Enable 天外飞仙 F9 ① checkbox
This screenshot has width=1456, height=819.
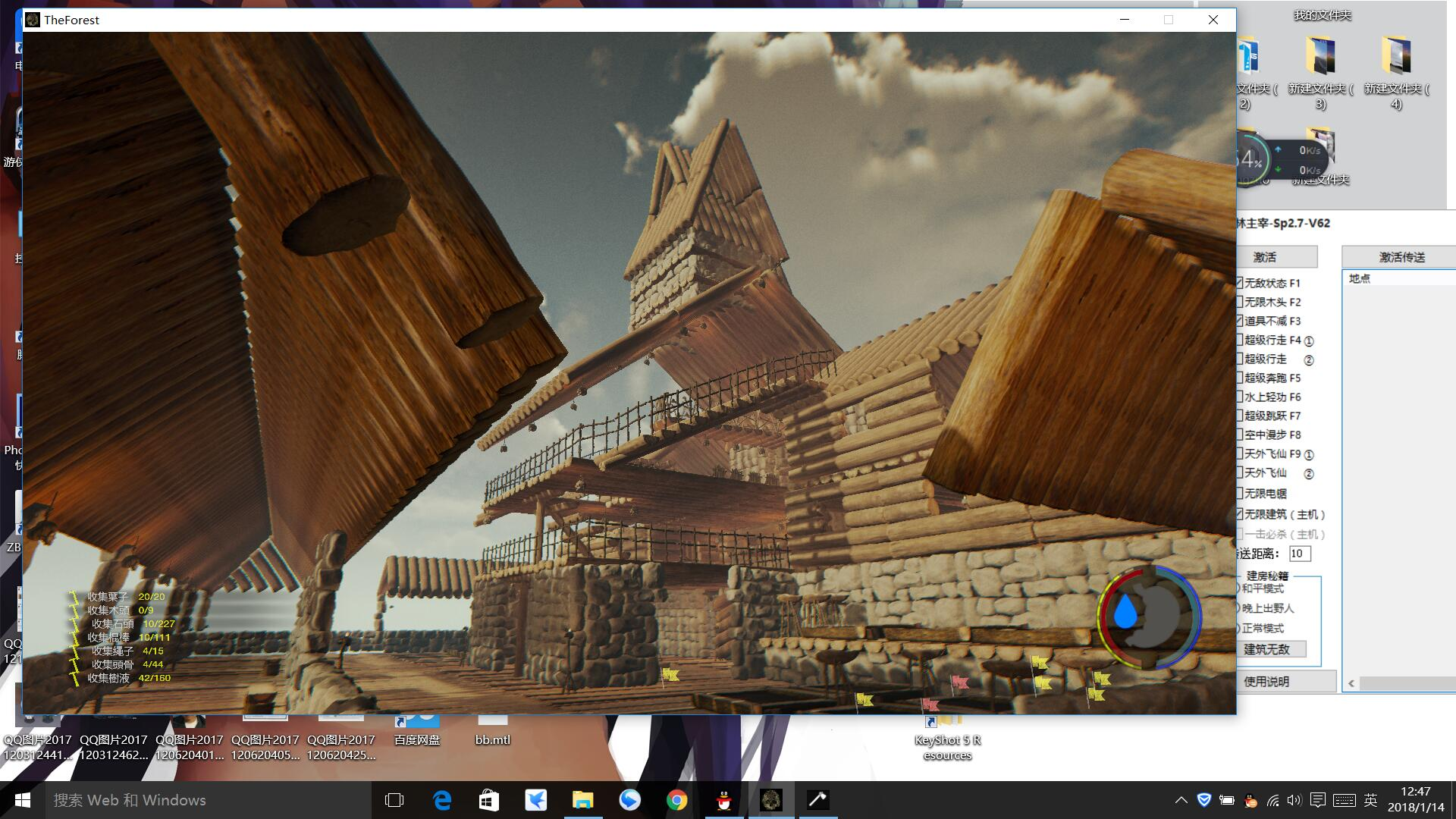click(x=1240, y=453)
